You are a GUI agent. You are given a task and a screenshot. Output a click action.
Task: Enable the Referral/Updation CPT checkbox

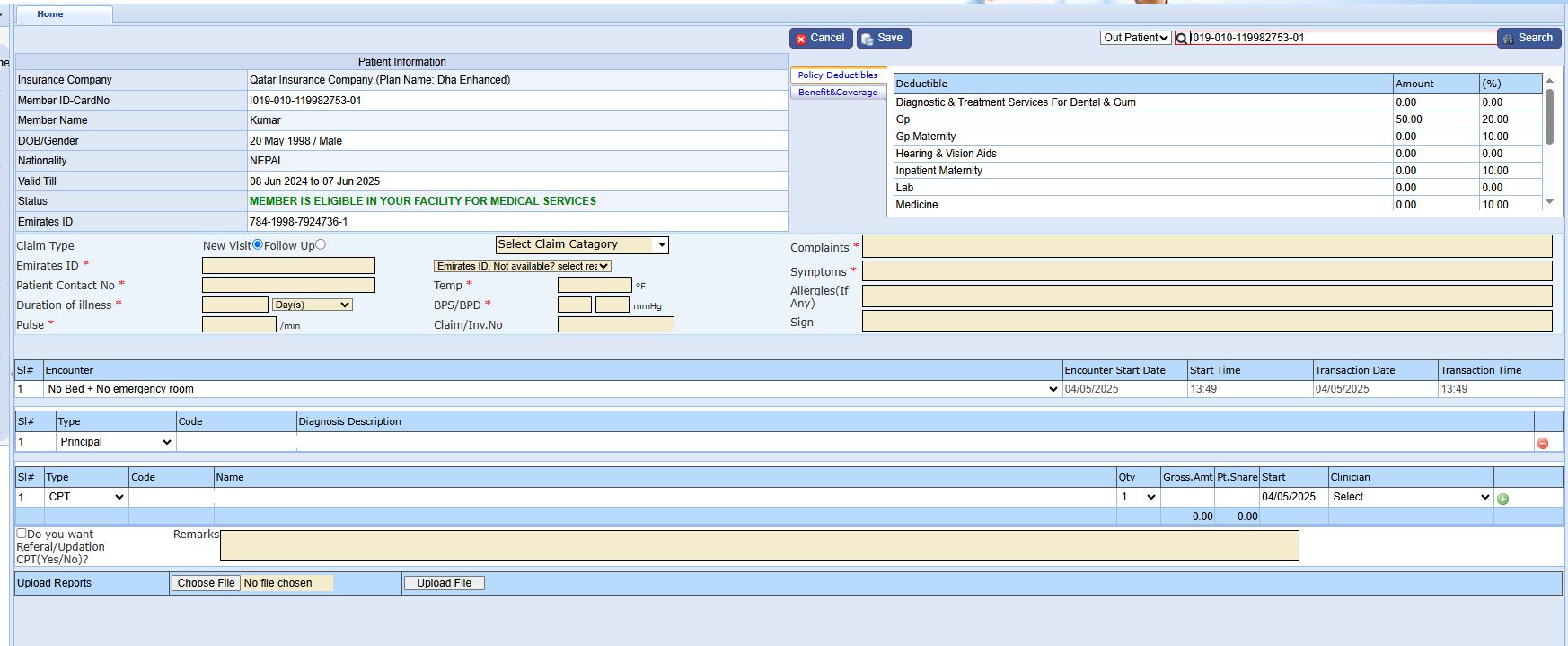(x=22, y=533)
